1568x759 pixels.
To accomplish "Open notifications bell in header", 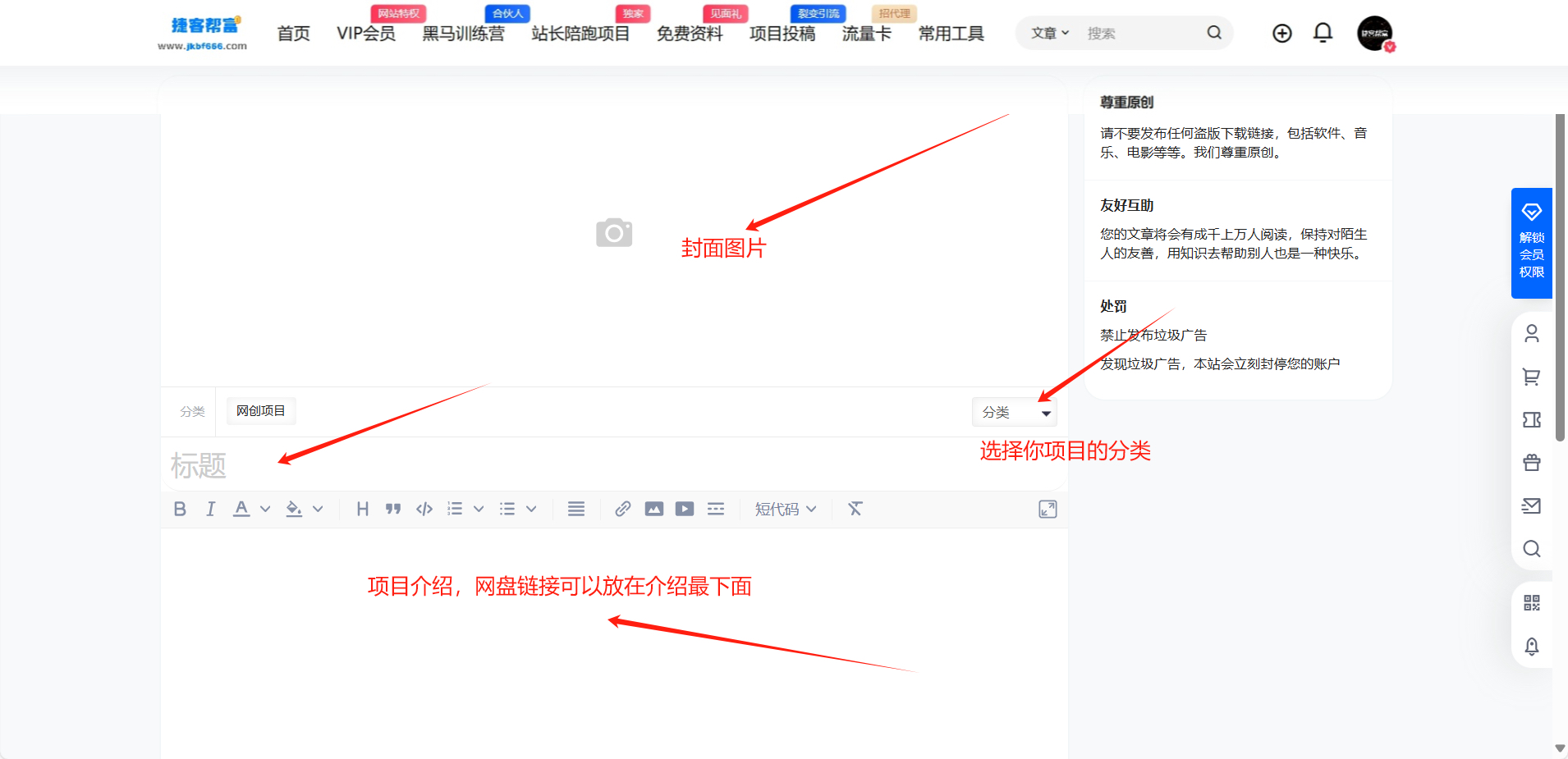I will (x=1323, y=33).
